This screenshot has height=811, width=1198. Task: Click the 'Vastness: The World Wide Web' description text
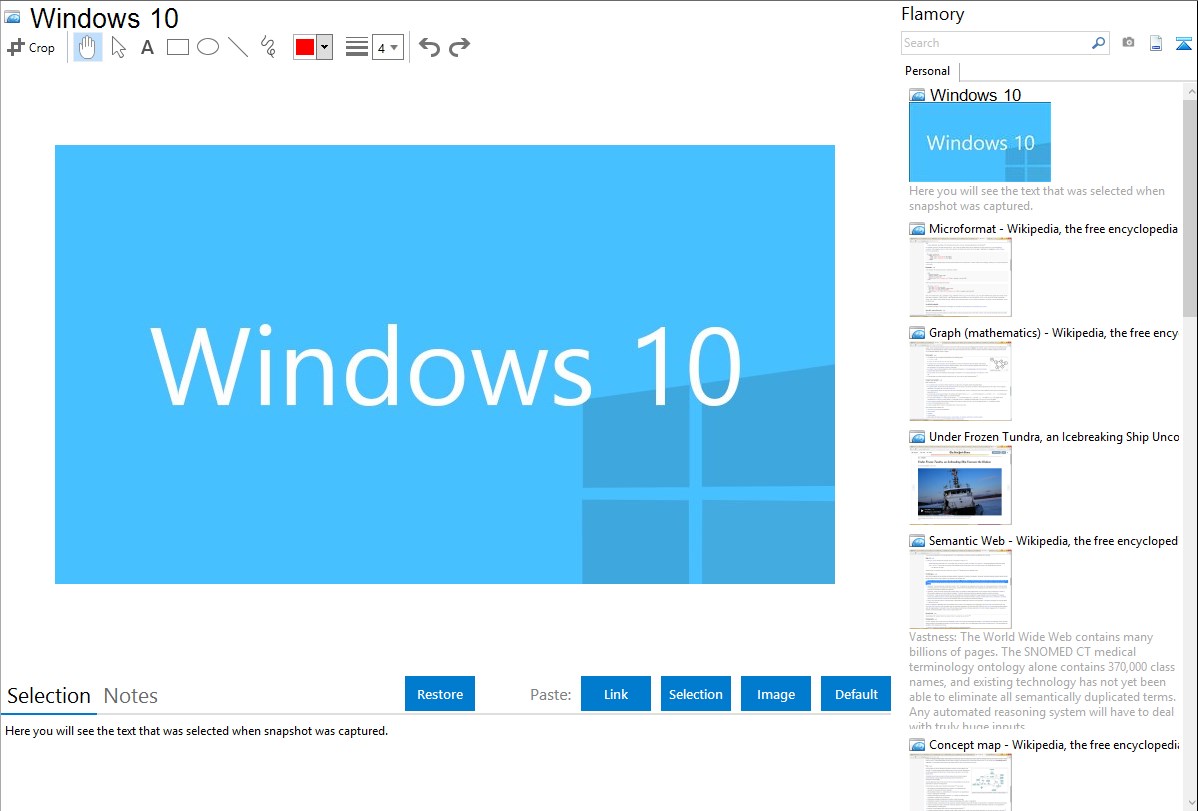click(x=1042, y=682)
